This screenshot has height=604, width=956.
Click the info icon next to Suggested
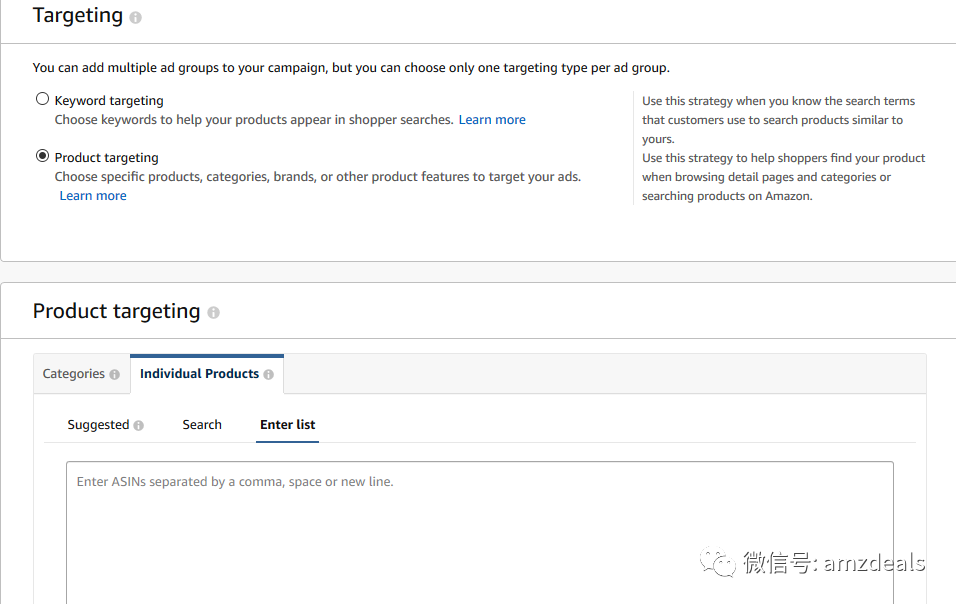(139, 426)
